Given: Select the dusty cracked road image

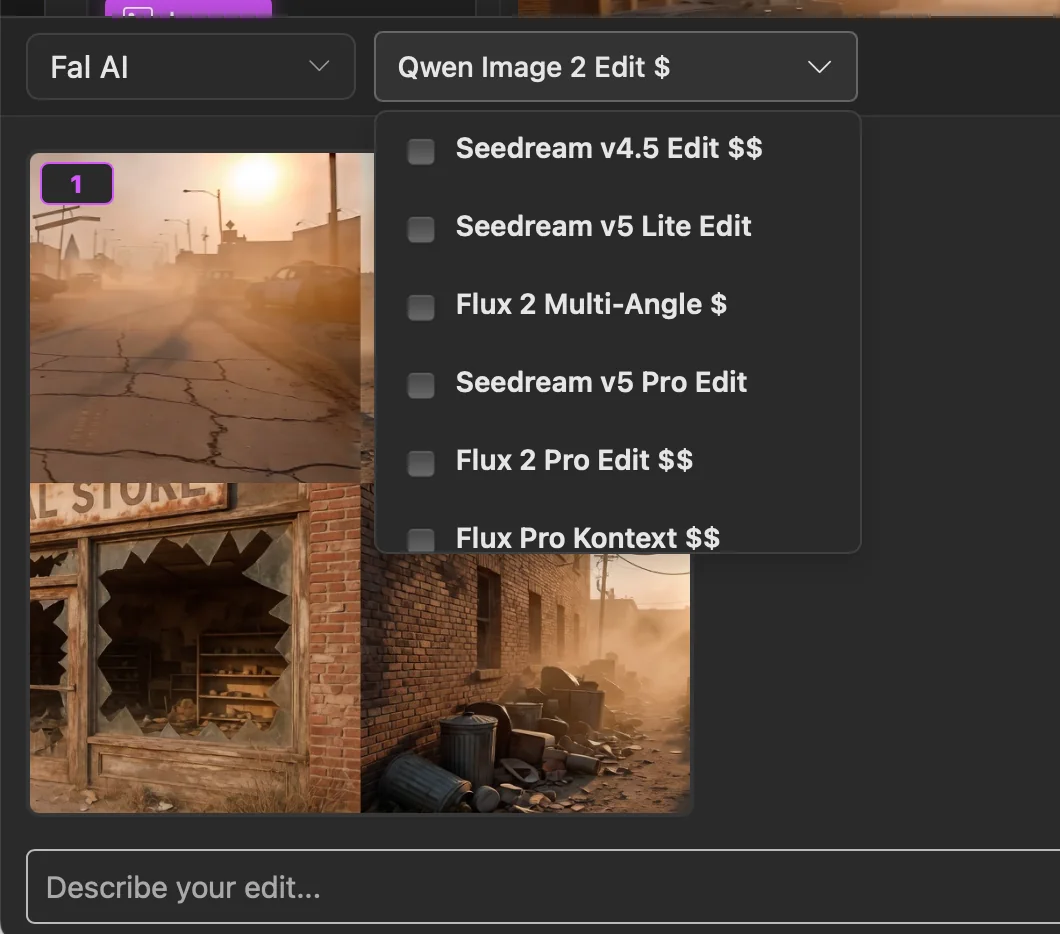Looking at the screenshot, I should [195, 318].
